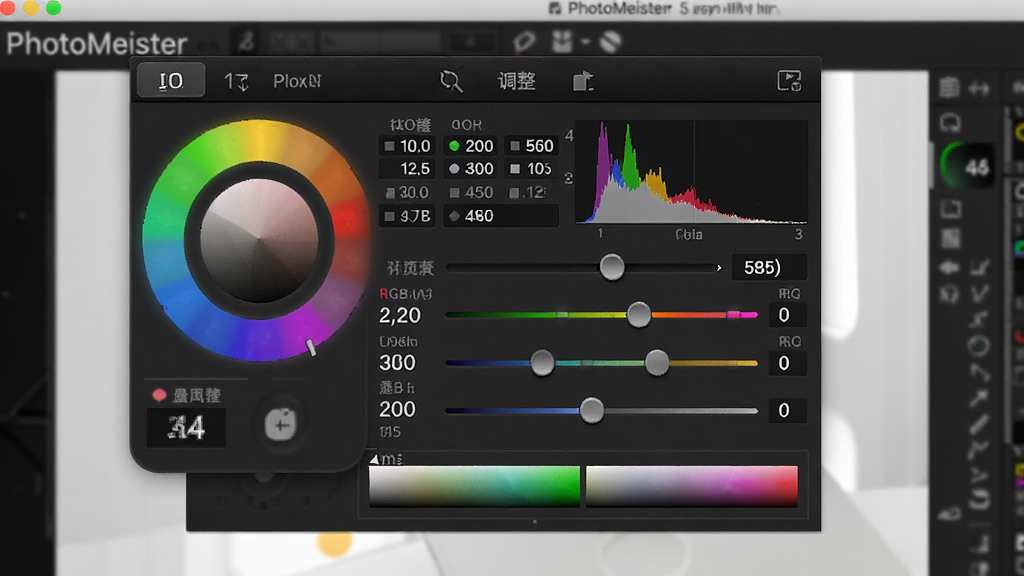Click the 34 value field
This screenshot has height=576, width=1024.
click(186, 428)
